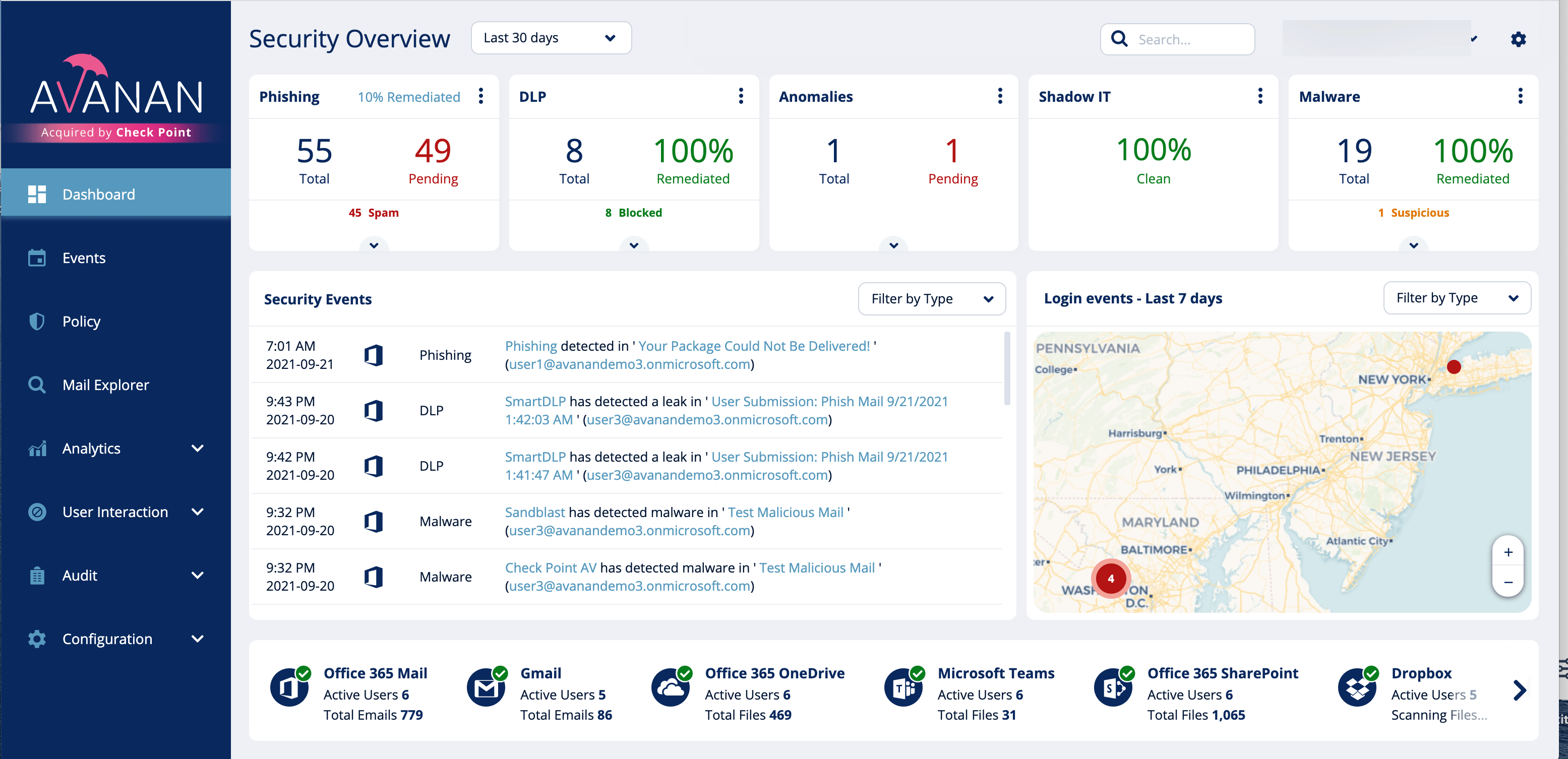Open 'Your Package Could Not Be Delivered!' link
1568x759 pixels.
point(754,346)
